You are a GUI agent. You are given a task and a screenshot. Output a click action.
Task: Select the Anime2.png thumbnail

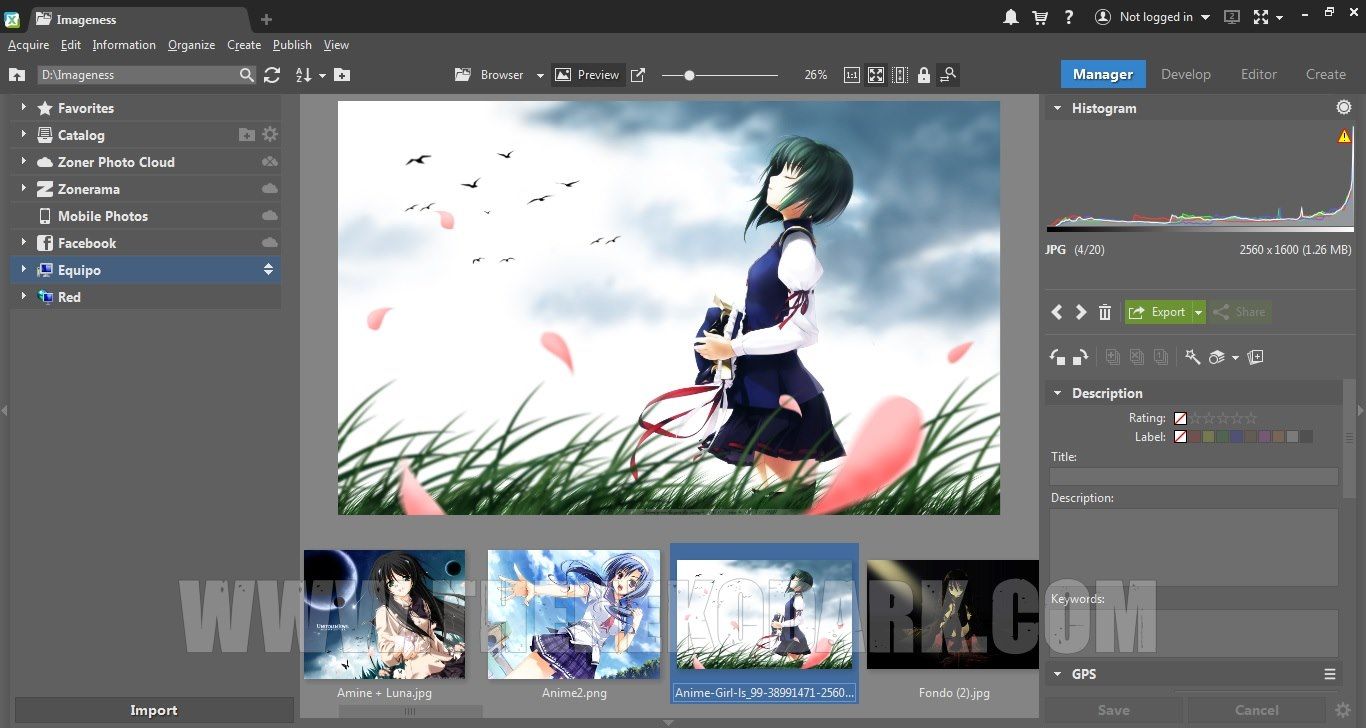point(574,614)
